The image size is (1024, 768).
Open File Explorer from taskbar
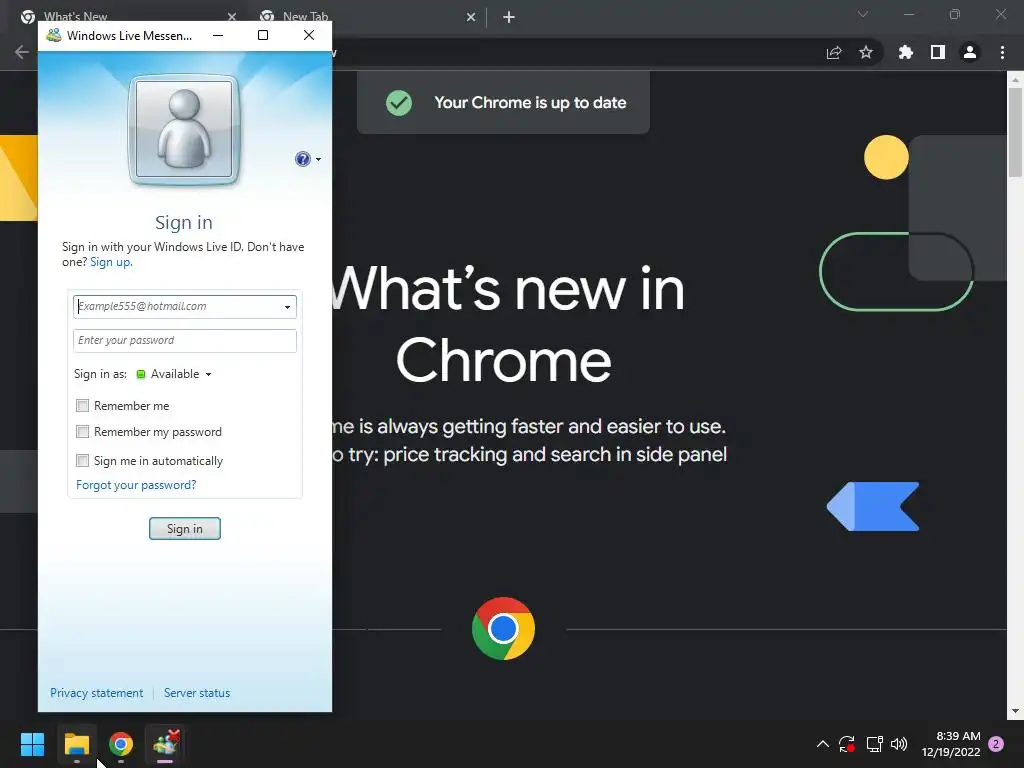coord(76,744)
